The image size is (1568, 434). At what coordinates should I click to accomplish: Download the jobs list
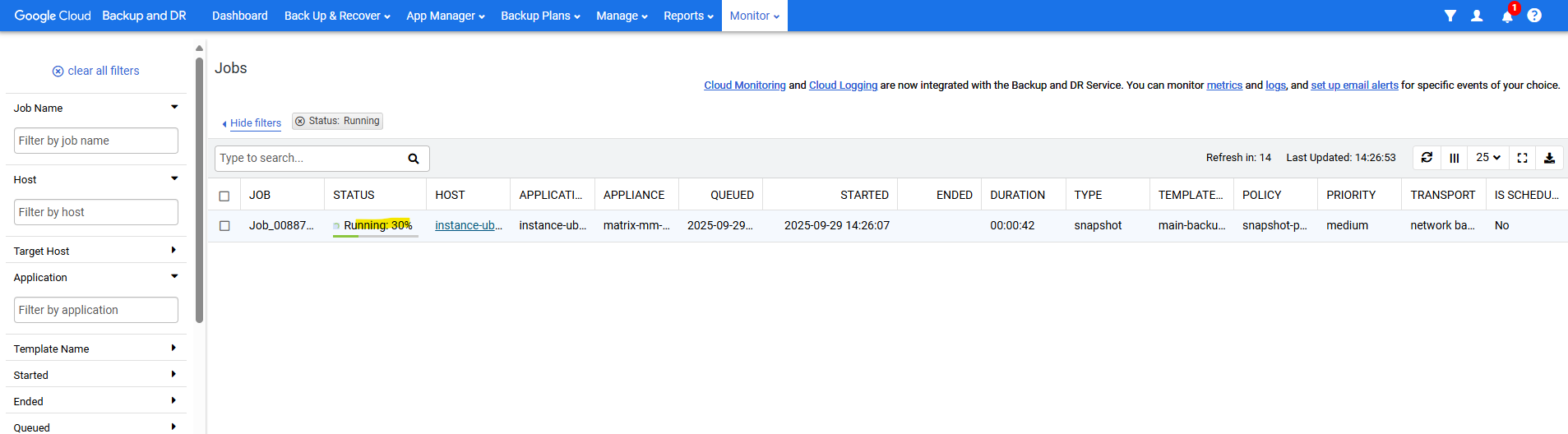[1549, 158]
